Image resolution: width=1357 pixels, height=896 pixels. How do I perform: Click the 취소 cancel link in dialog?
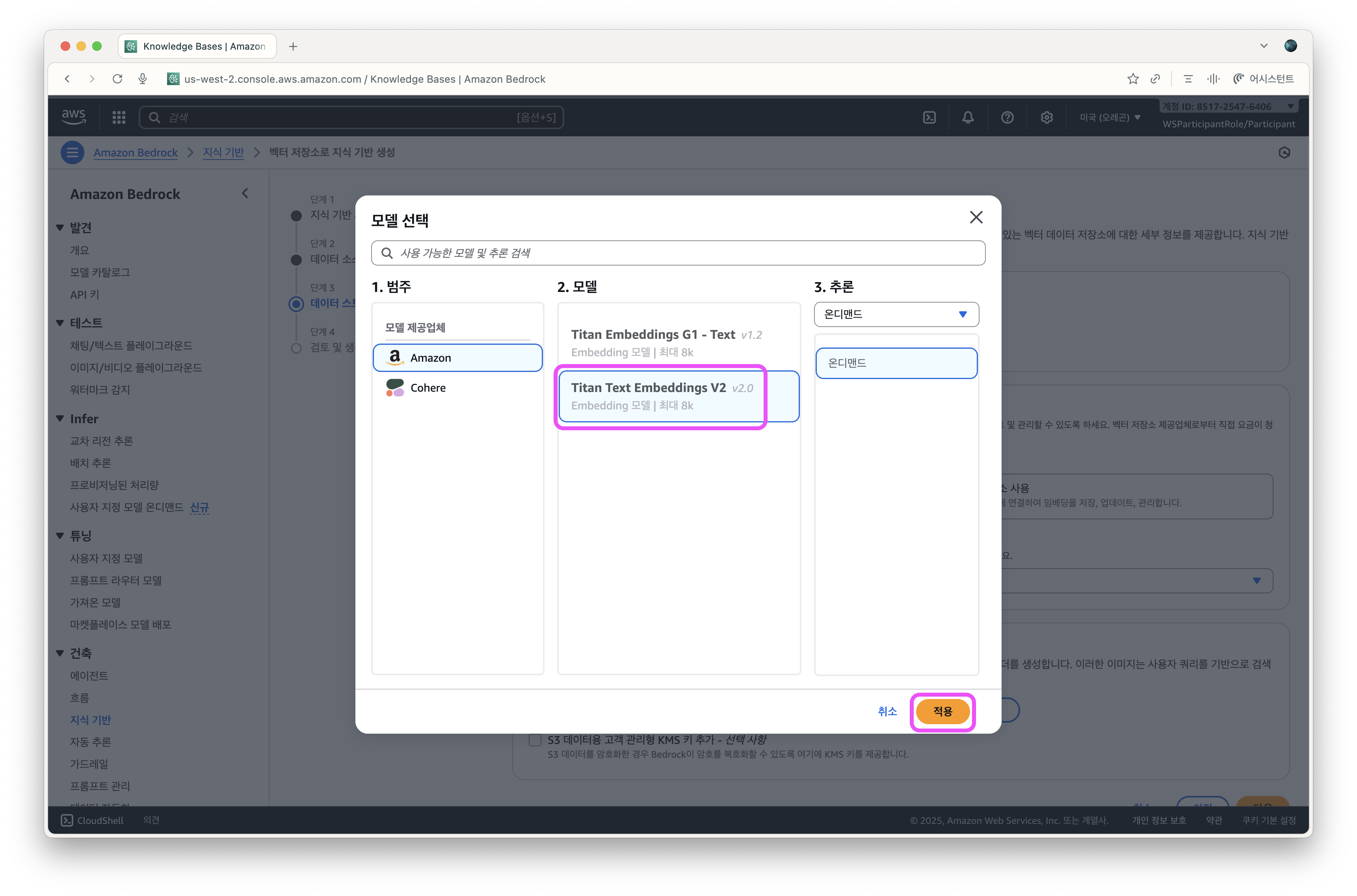click(887, 712)
